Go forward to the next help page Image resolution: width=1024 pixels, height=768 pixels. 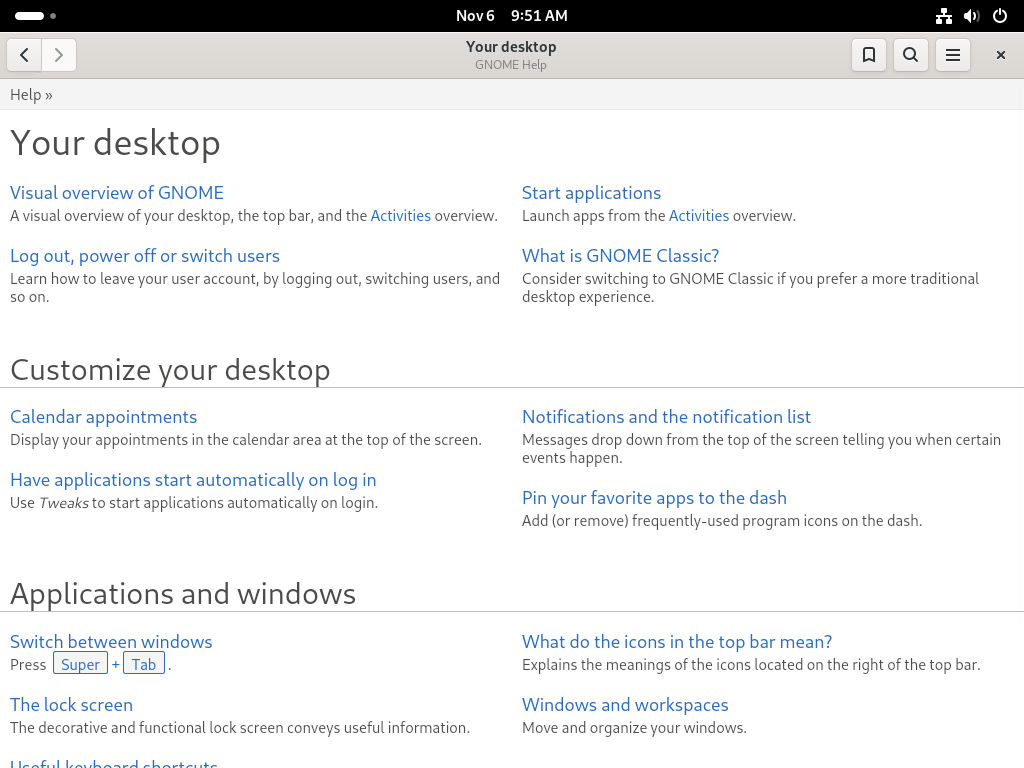59,55
